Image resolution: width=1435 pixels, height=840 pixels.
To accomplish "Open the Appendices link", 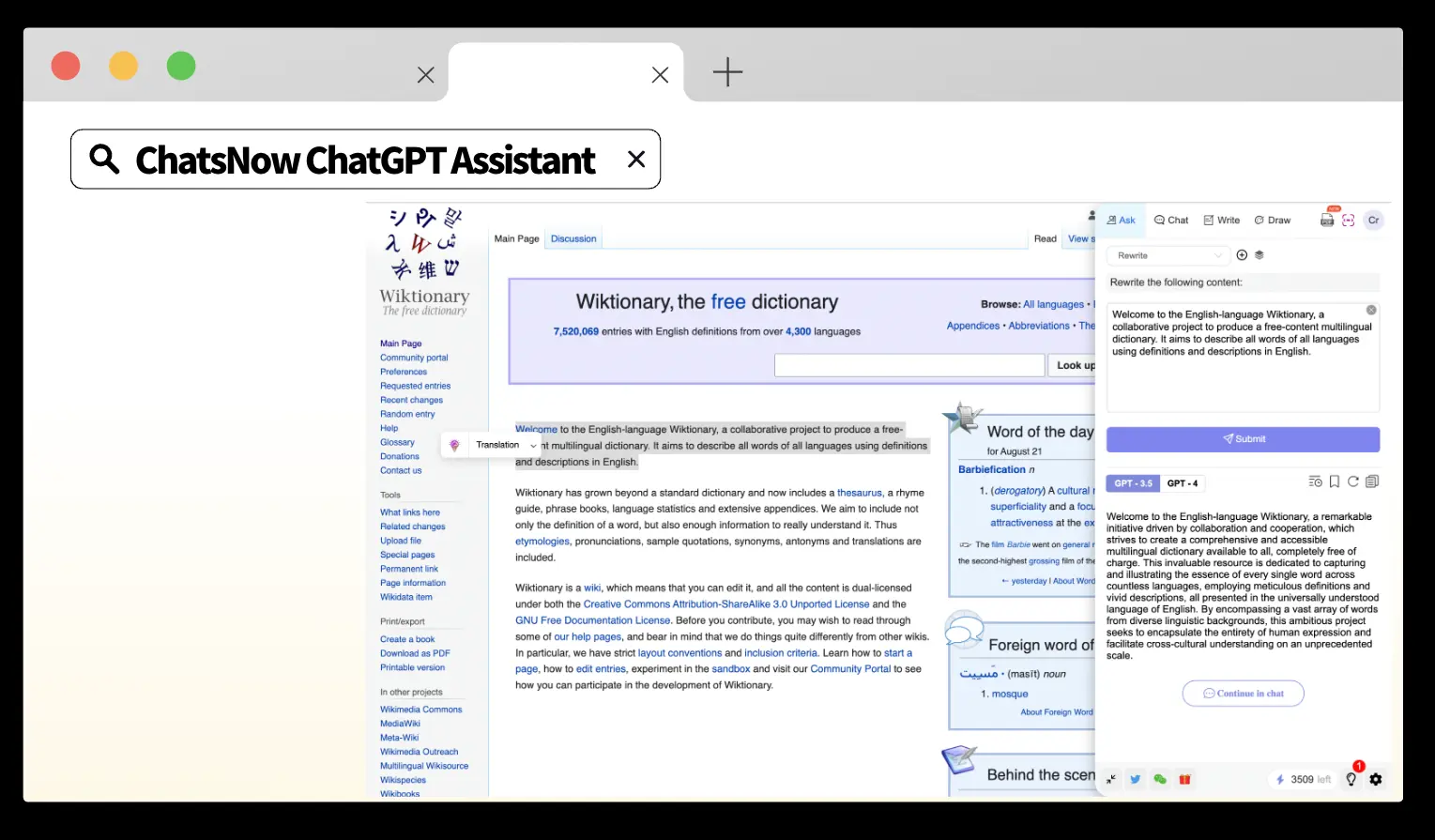I will pos(973,326).
